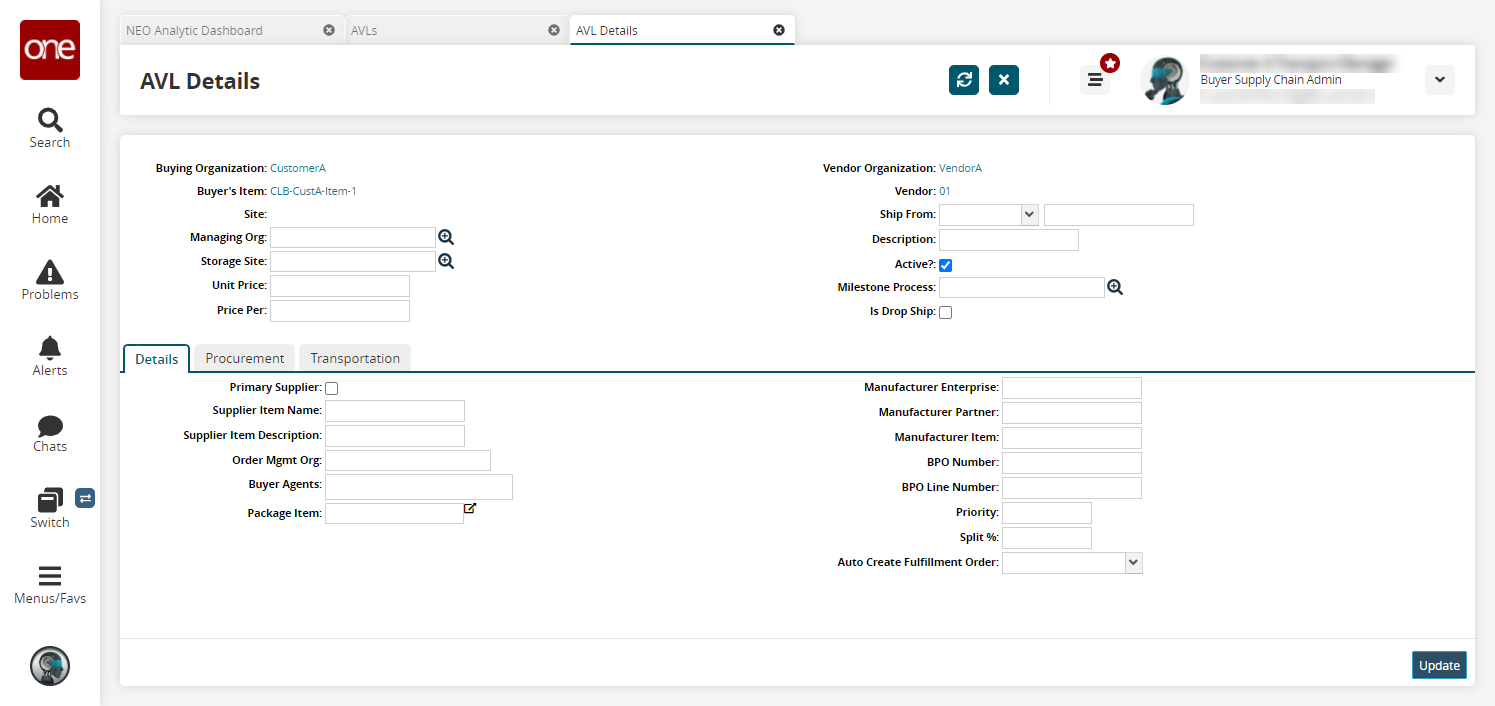Open the Auto Create Fulfillment Order dropdown
The image size is (1495, 706).
click(1132, 563)
